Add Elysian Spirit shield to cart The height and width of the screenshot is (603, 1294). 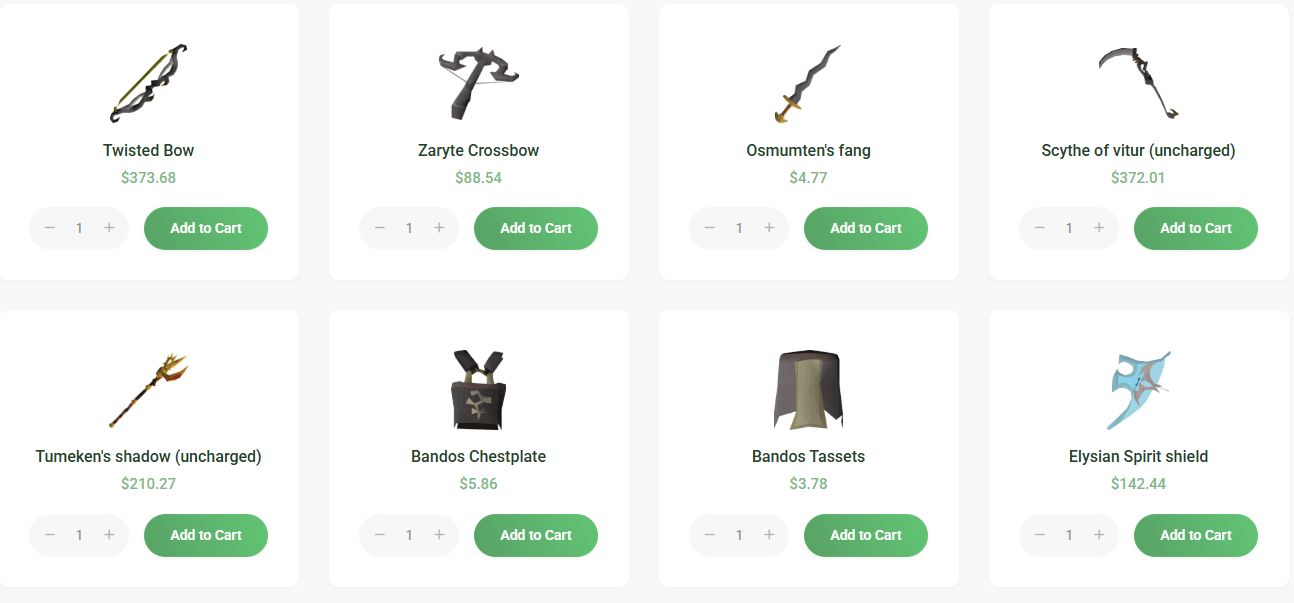1196,535
